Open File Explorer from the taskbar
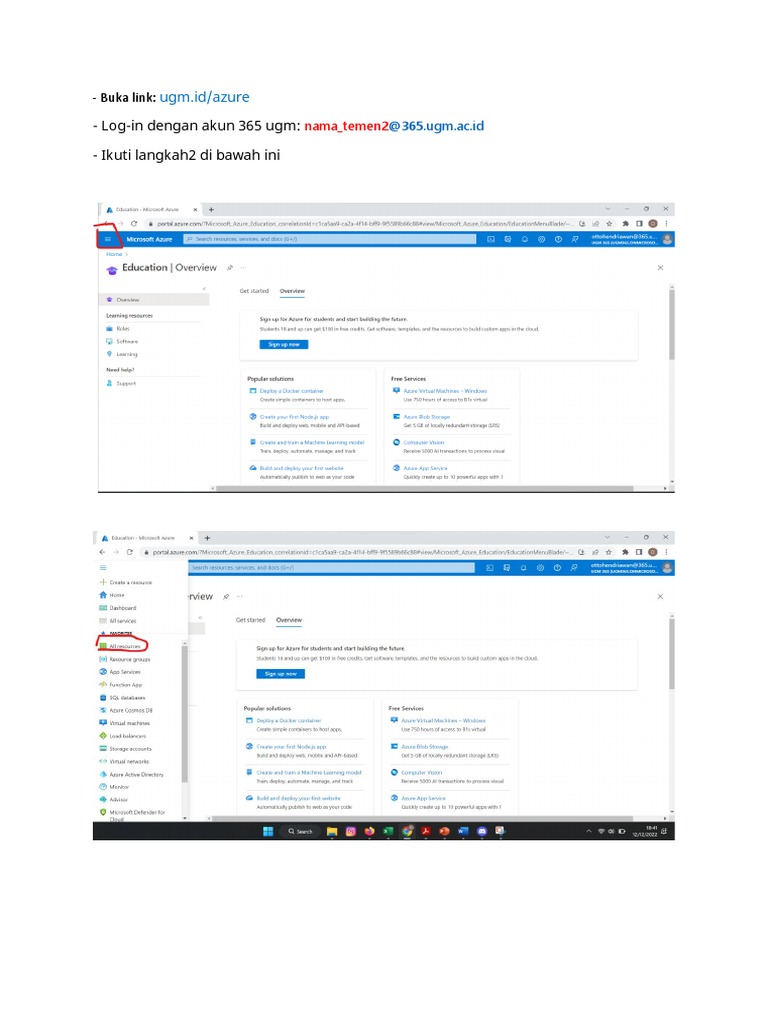The image size is (768, 1024). tap(332, 831)
